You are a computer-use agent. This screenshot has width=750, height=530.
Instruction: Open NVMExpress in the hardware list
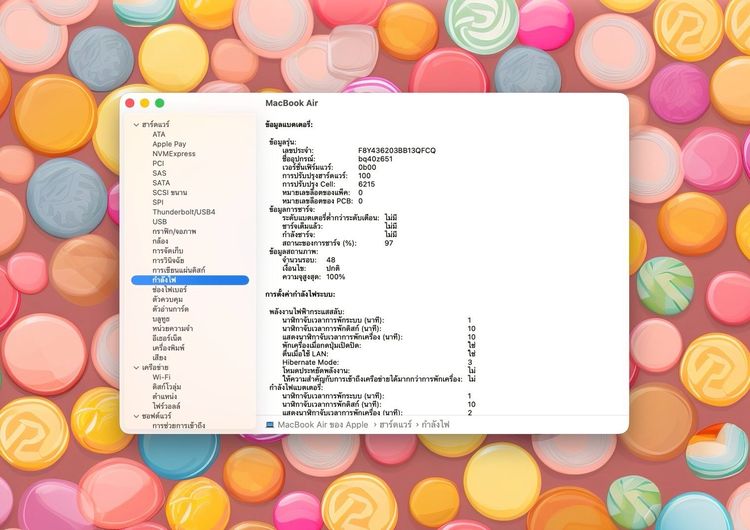point(174,154)
